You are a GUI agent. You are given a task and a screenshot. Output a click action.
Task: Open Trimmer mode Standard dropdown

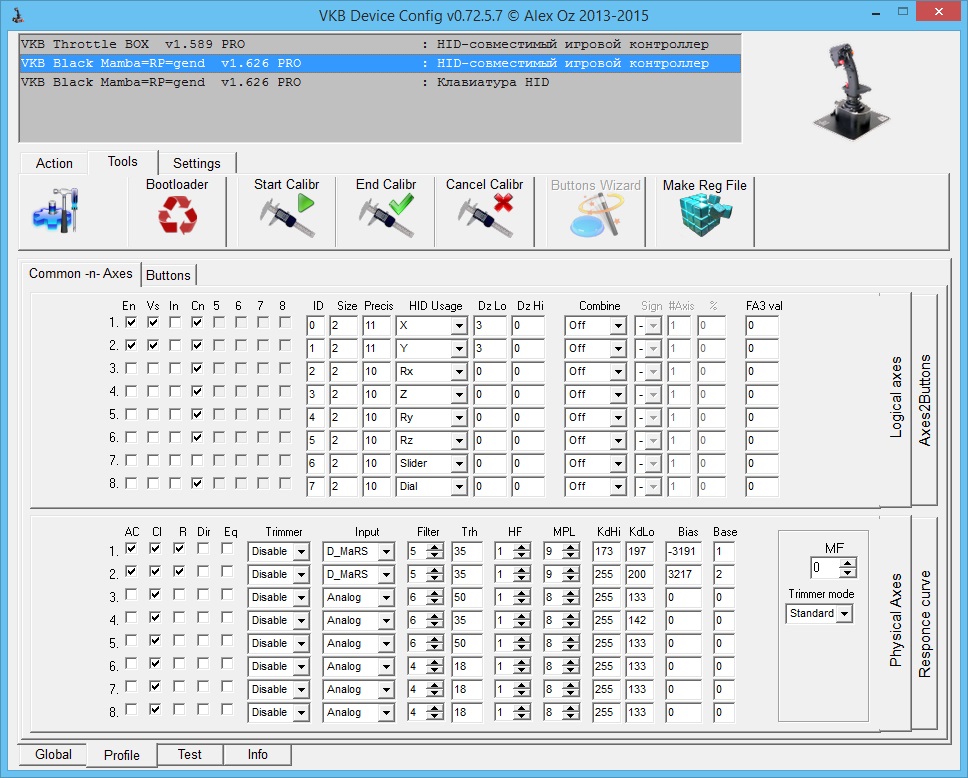(845, 613)
